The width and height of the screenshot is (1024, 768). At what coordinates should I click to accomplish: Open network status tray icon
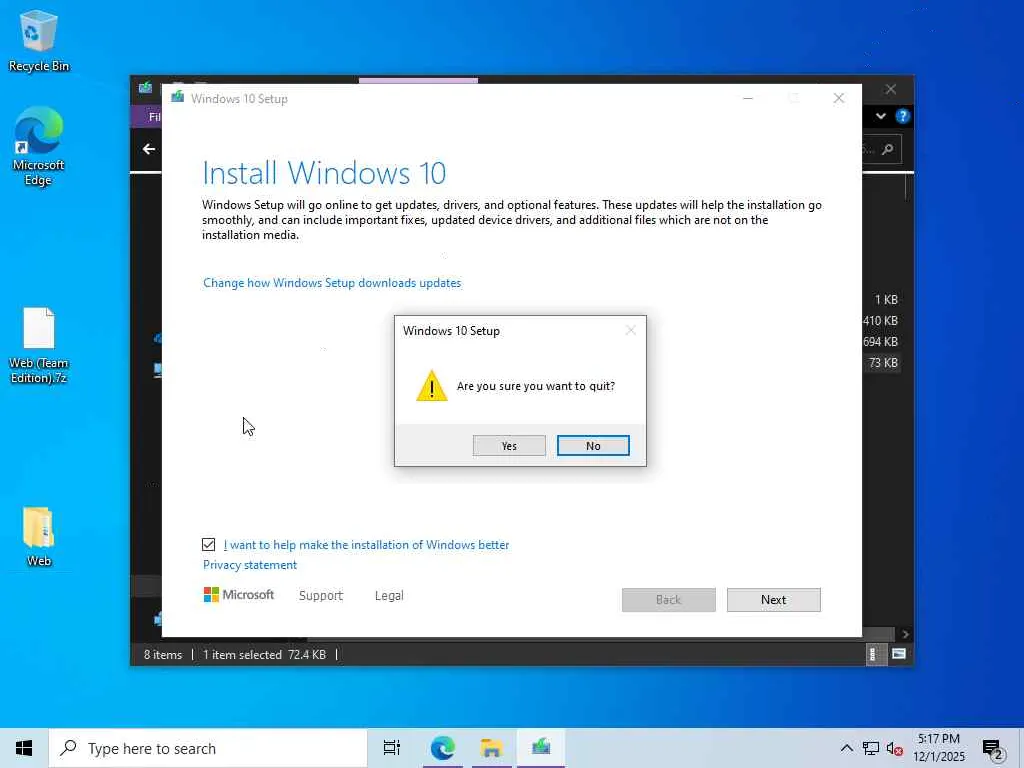pos(871,748)
